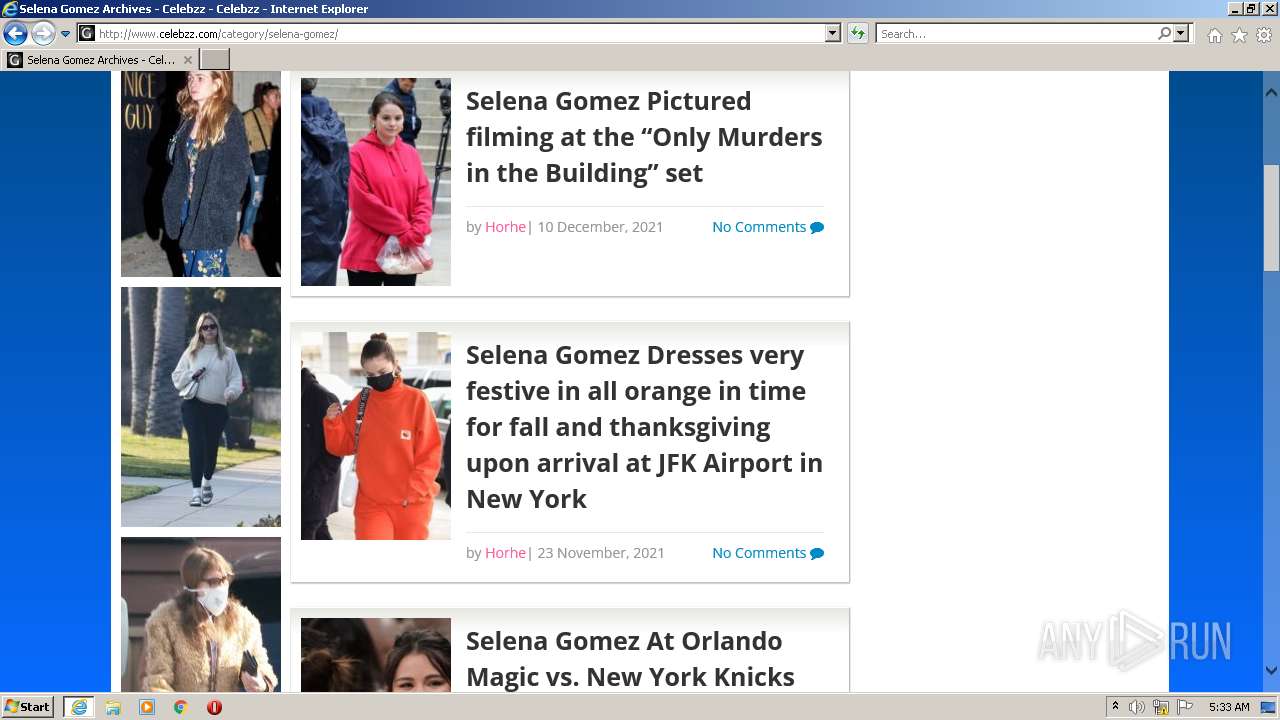Show hidden tray icons arrow

[x=1115, y=707]
